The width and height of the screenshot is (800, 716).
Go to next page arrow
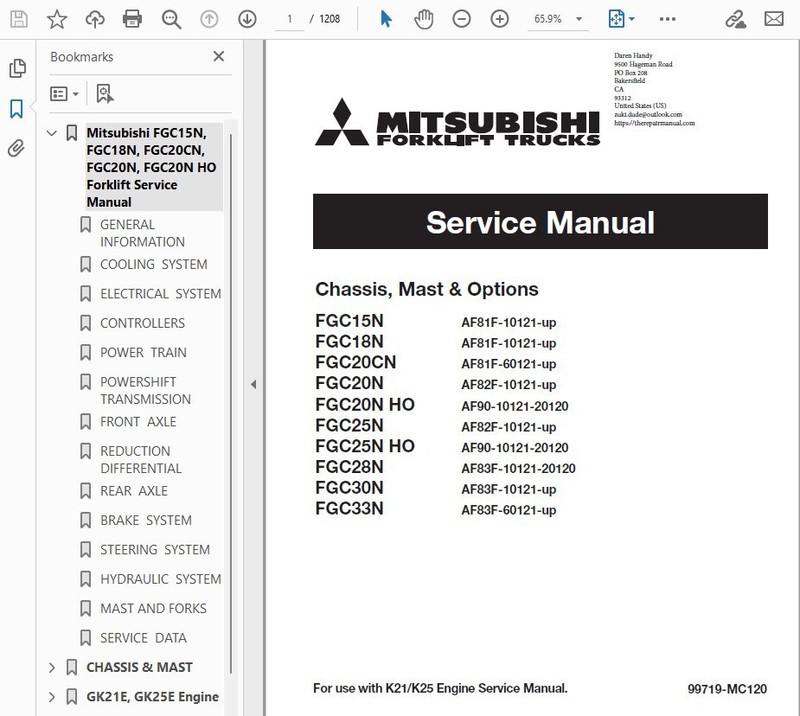coord(247,19)
